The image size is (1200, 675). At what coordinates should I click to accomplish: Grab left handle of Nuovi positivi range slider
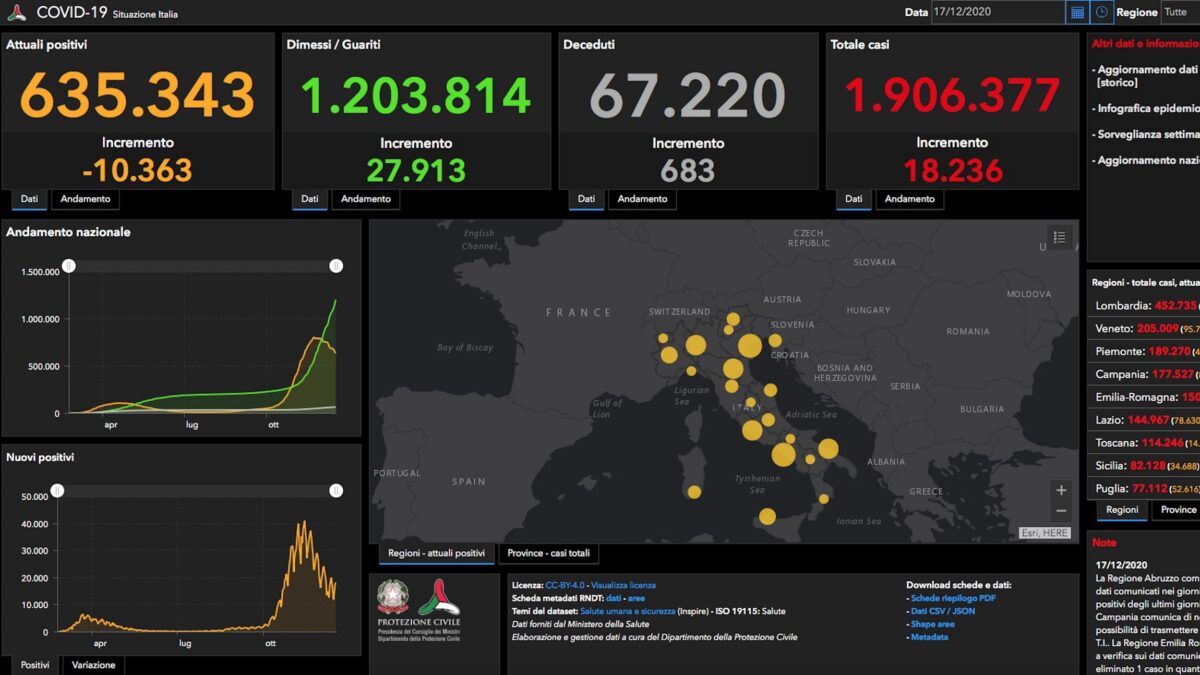tap(58, 491)
